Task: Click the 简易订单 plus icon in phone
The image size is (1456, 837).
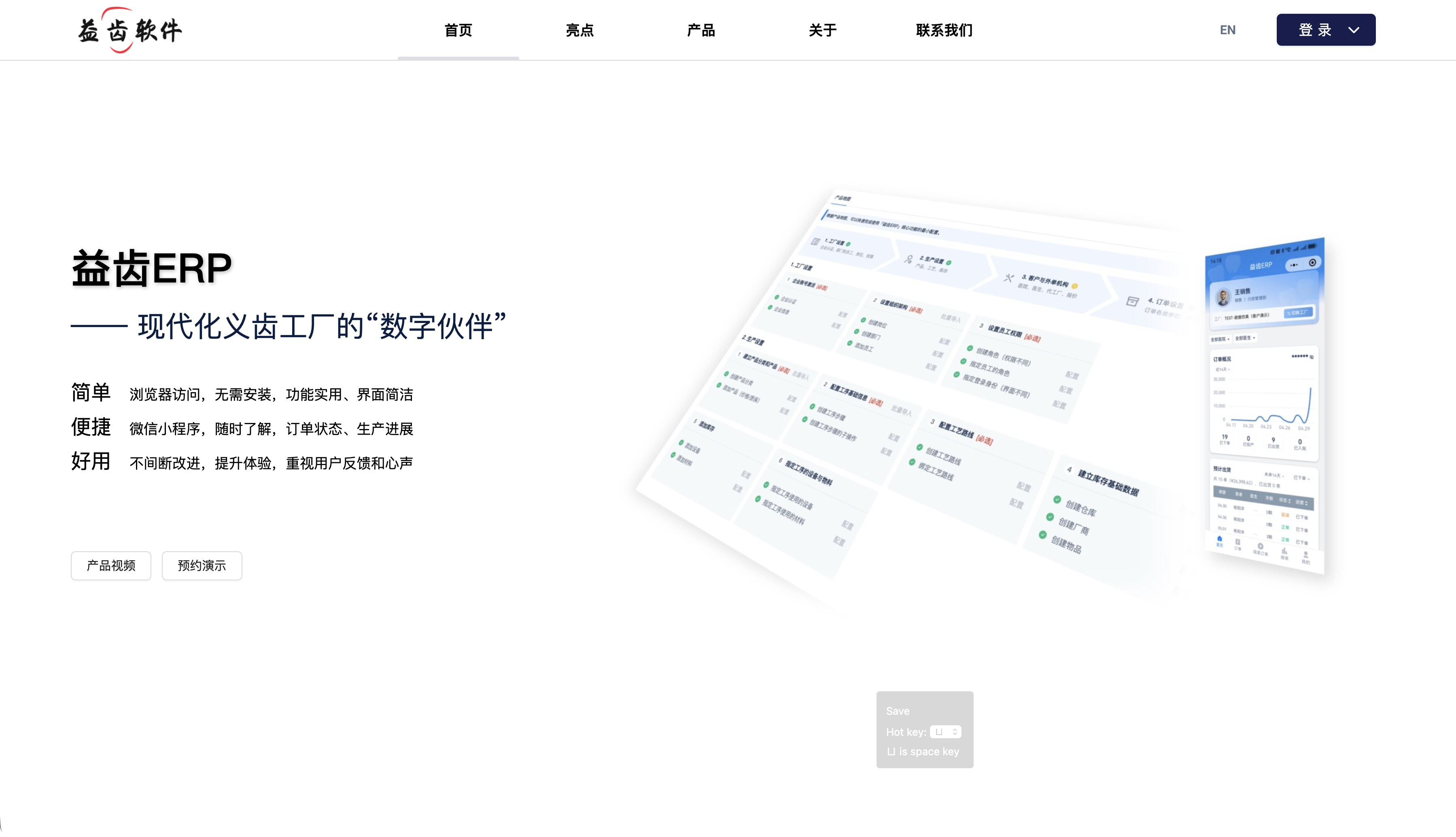Action: (1260, 547)
